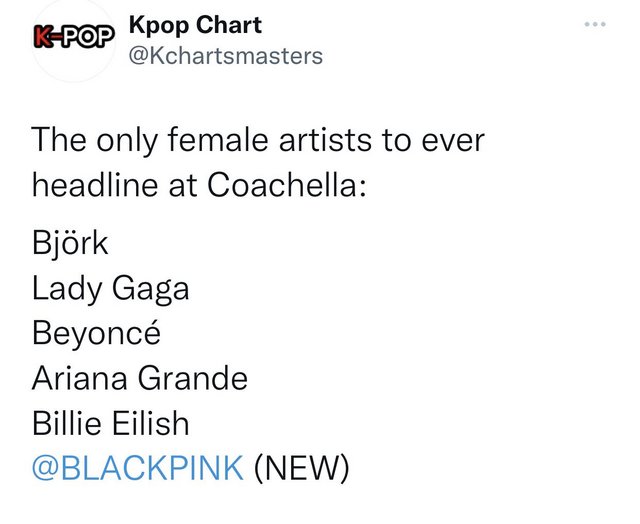This screenshot has height=524, width=640.
Task: Click the first line starting with The only
Action: 258,141
